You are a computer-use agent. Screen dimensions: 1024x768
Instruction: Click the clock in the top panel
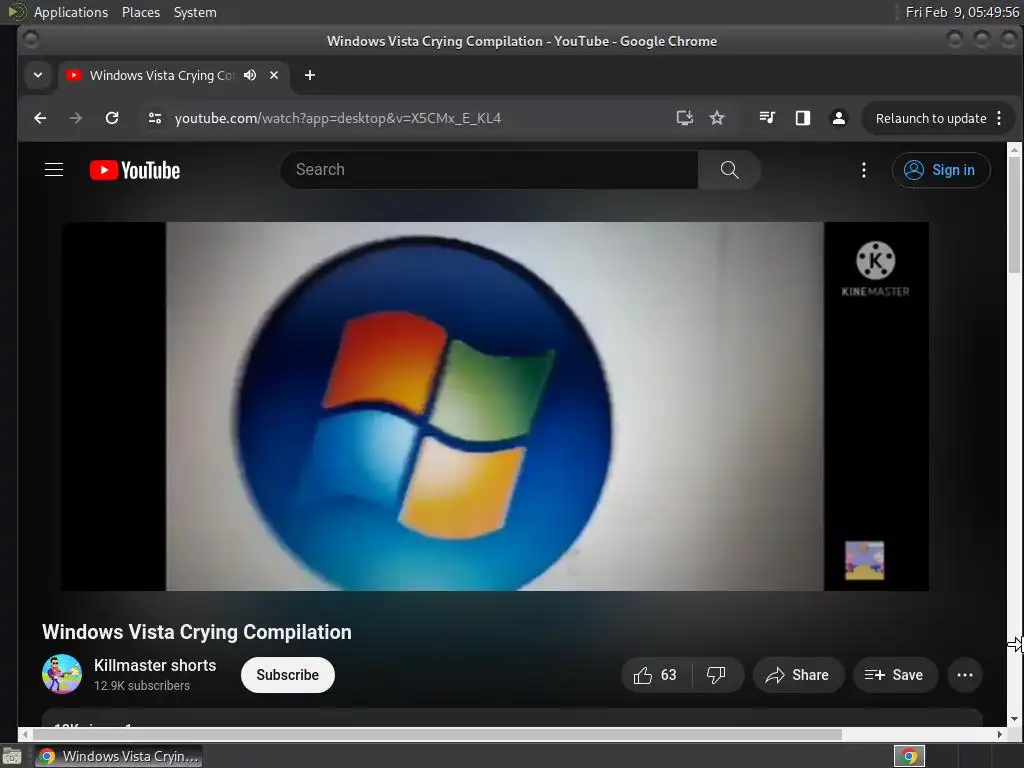click(962, 12)
